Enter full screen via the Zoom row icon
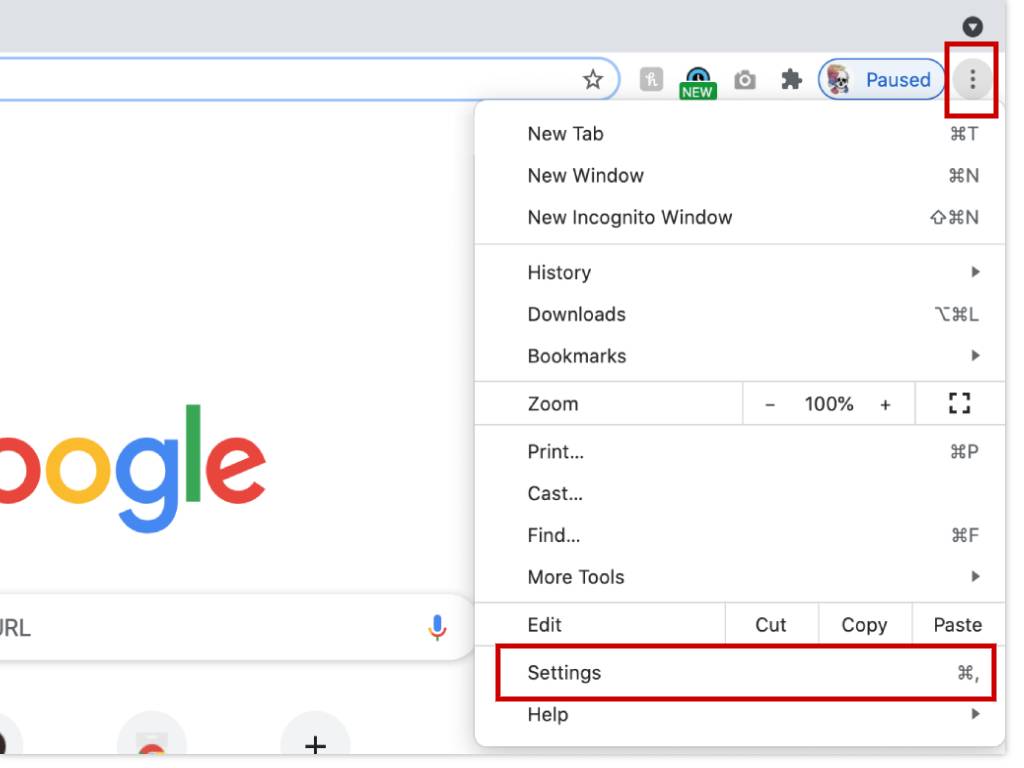The image size is (1024, 768). pyautogui.click(x=959, y=404)
